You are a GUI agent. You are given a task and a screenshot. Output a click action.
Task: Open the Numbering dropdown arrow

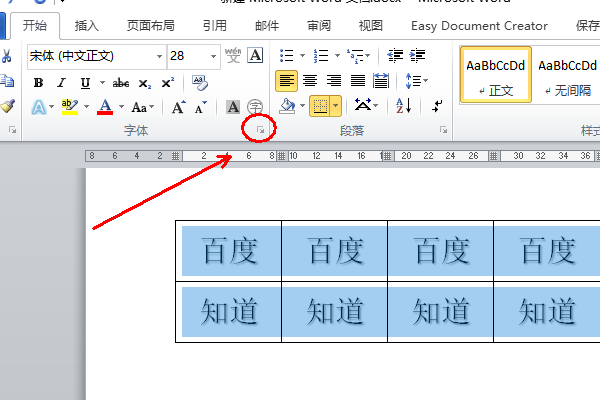click(x=337, y=56)
